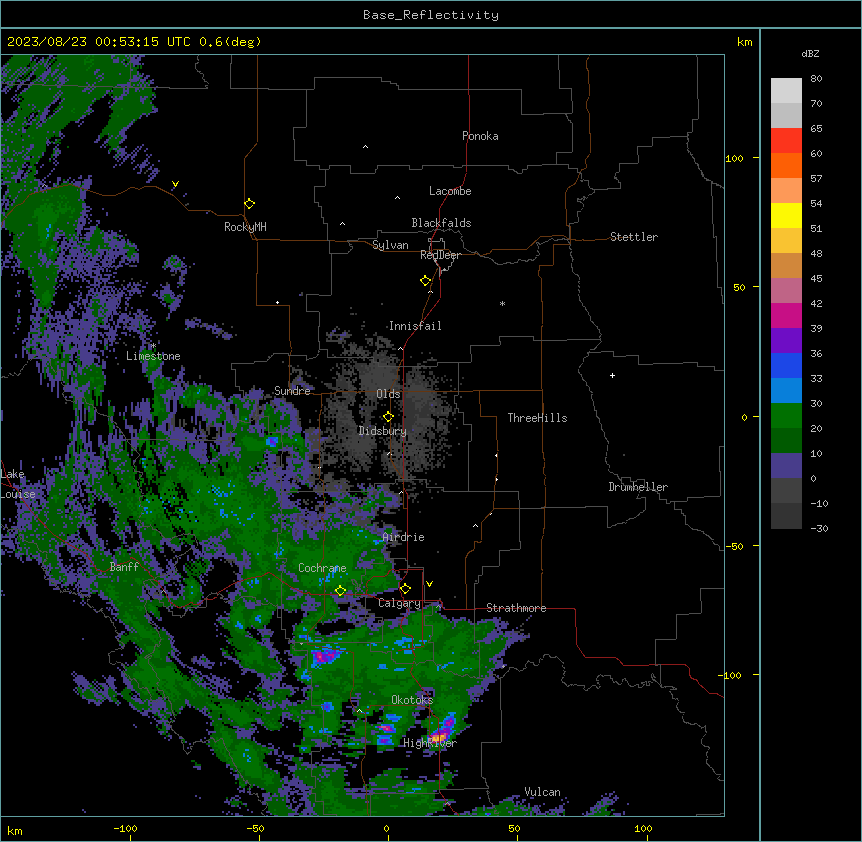The height and width of the screenshot is (842, 862).
Task: Click the RockyMH label
Action: 245,226
